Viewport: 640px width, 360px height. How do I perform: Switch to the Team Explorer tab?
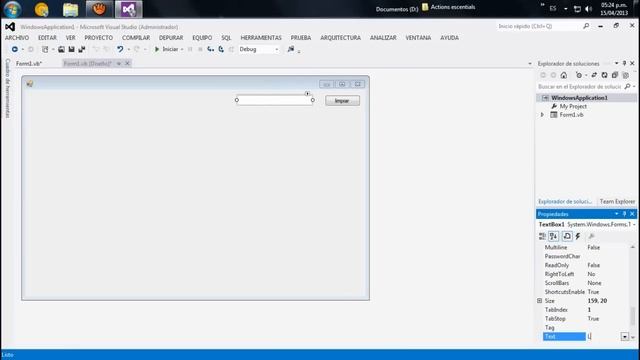pos(617,202)
